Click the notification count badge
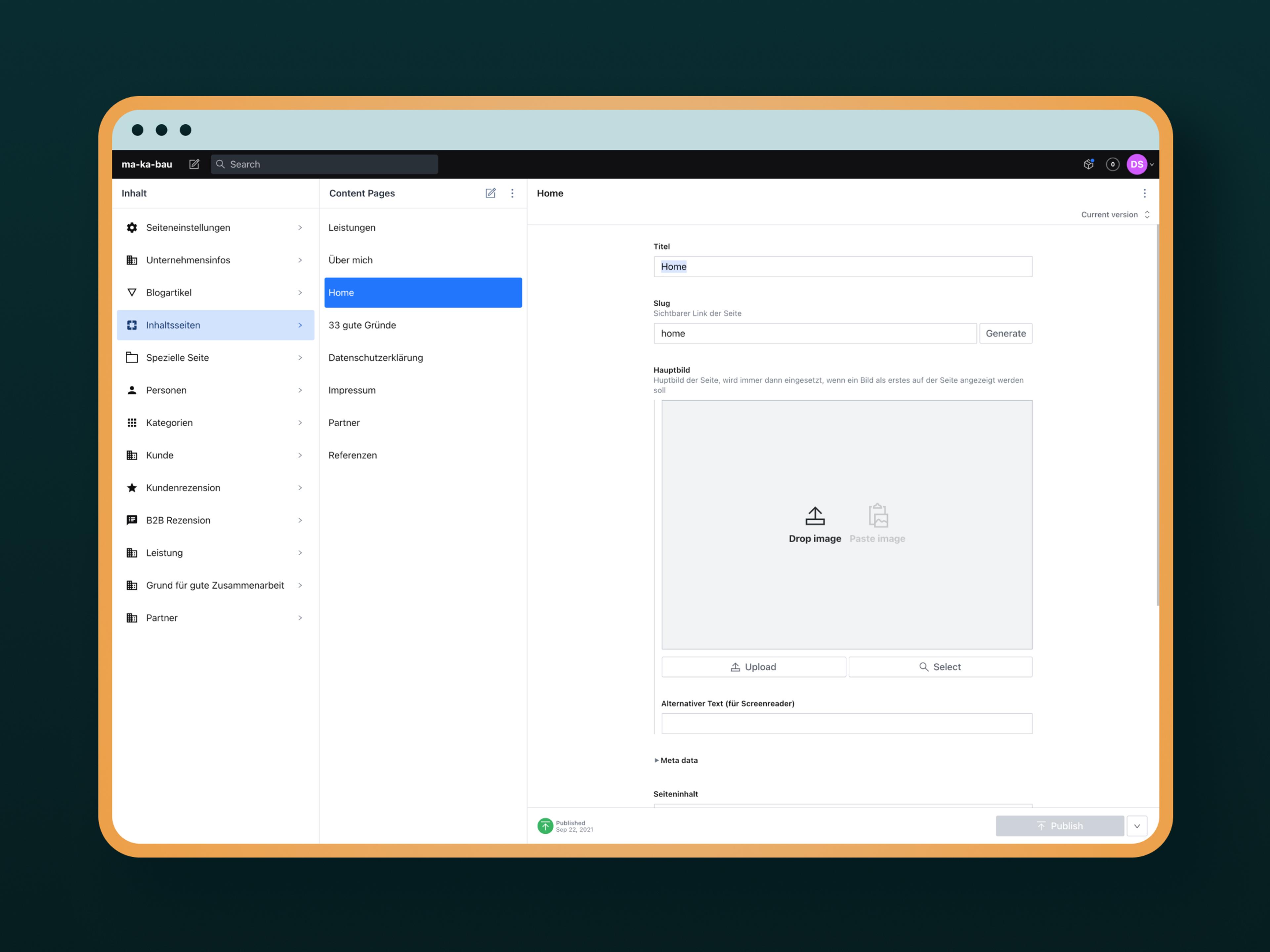Screen dimensions: 1270x952 click(1113, 164)
